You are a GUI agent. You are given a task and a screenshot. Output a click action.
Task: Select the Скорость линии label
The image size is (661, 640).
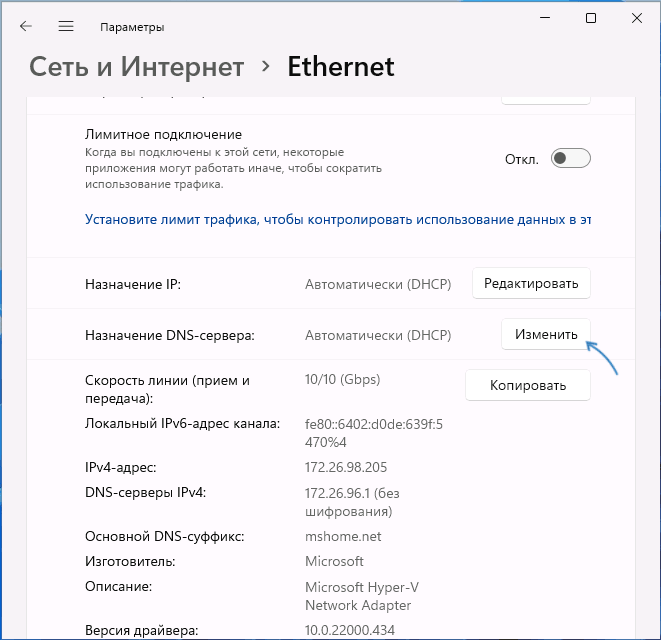[167, 389]
